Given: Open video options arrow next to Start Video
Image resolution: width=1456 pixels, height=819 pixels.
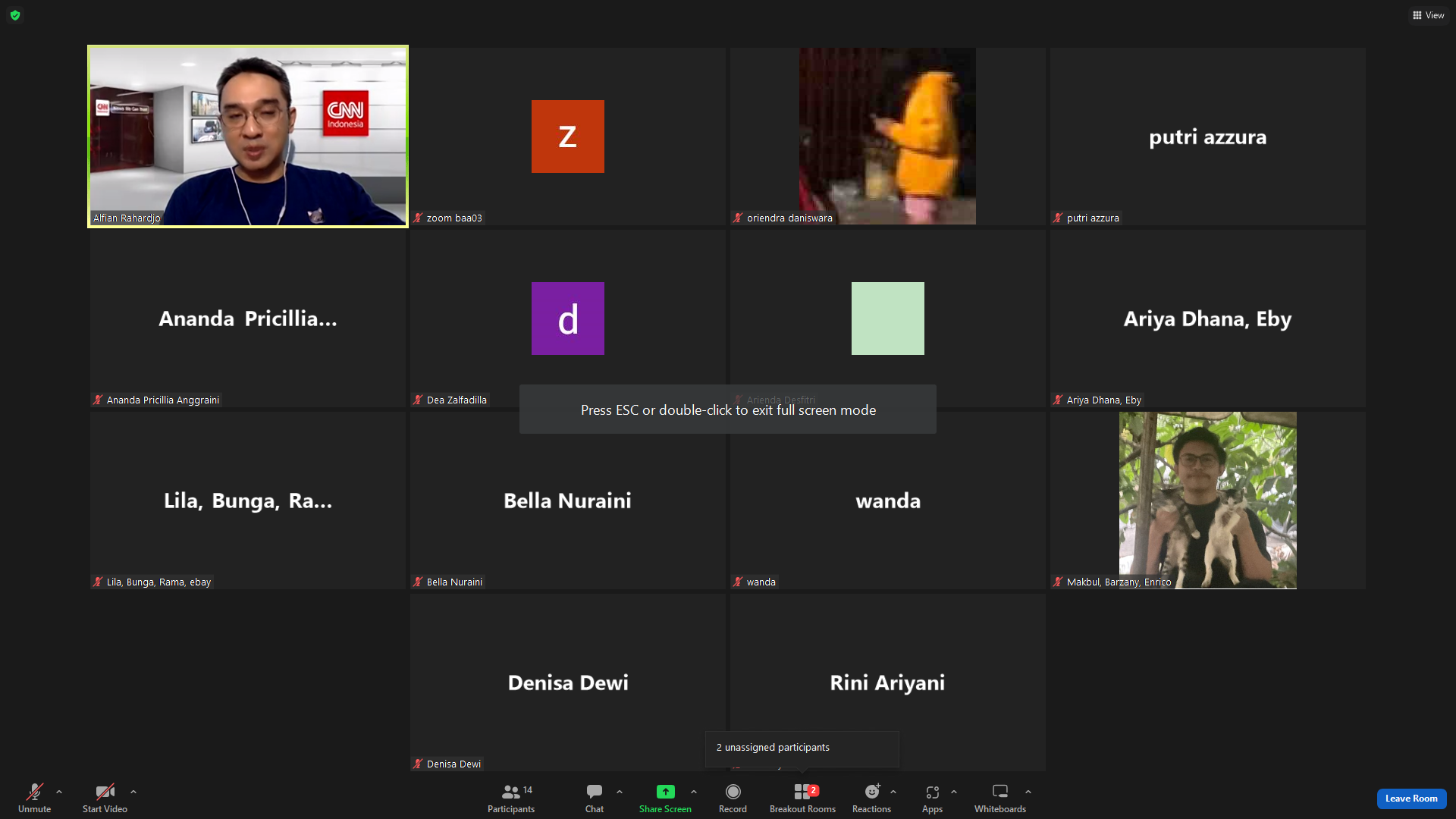Looking at the screenshot, I should point(133,792).
